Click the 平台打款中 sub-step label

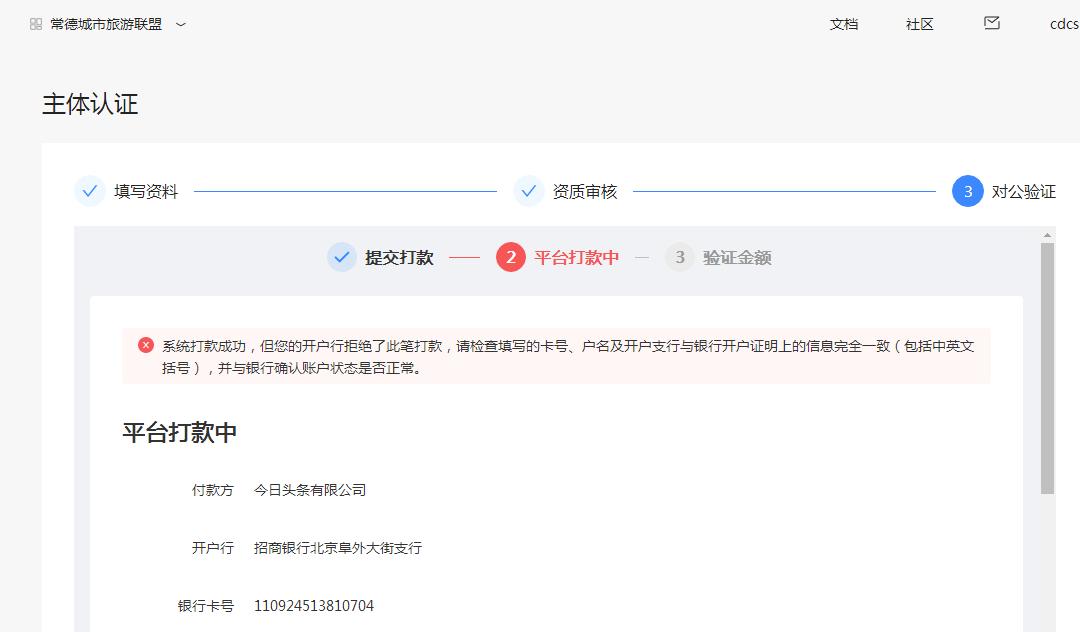(x=576, y=257)
